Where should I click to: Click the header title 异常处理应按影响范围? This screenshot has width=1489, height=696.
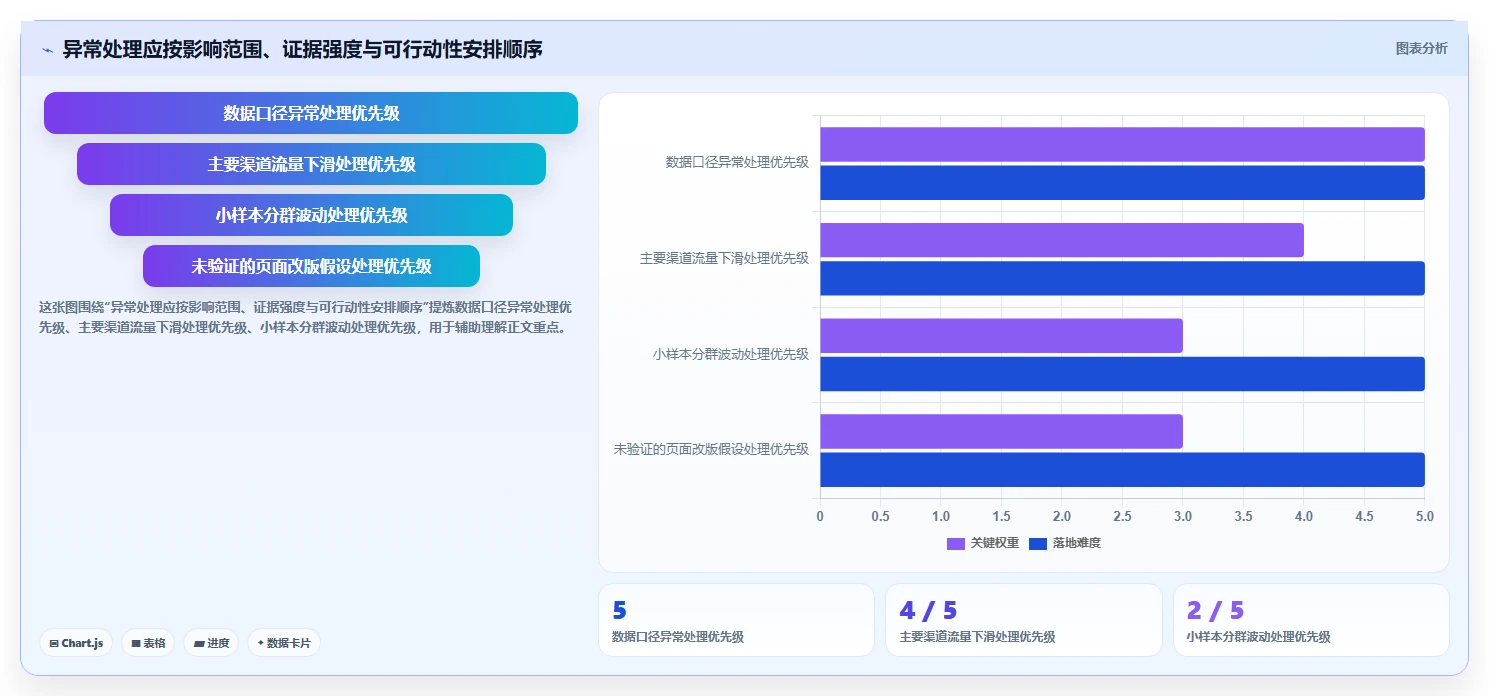(x=302, y=49)
